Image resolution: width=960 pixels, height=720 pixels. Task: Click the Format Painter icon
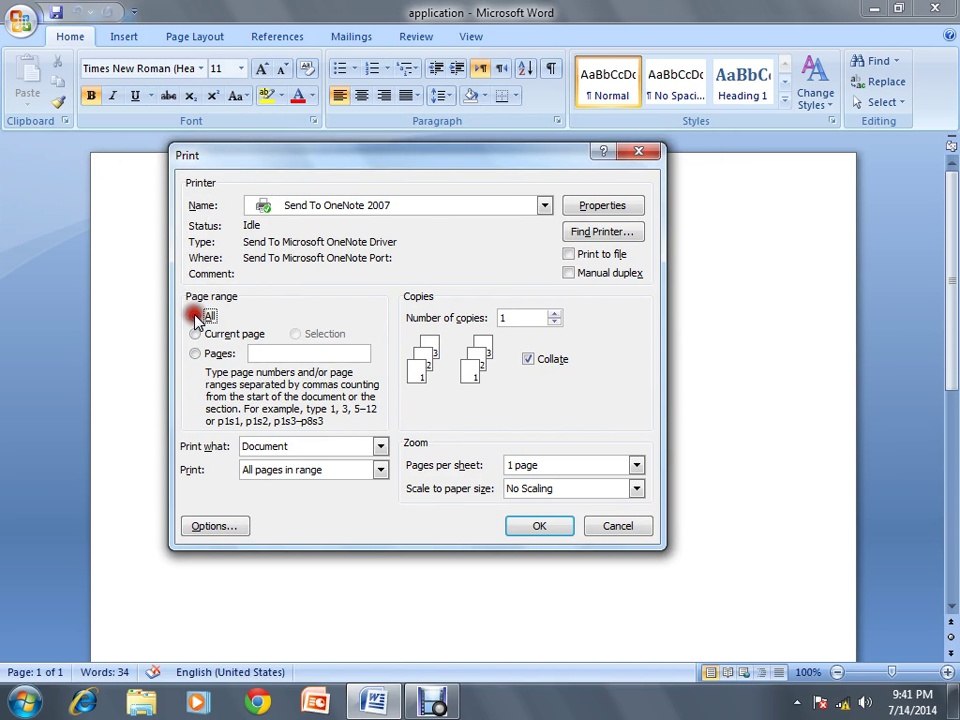pyautogui.click(x=58, y=102)
